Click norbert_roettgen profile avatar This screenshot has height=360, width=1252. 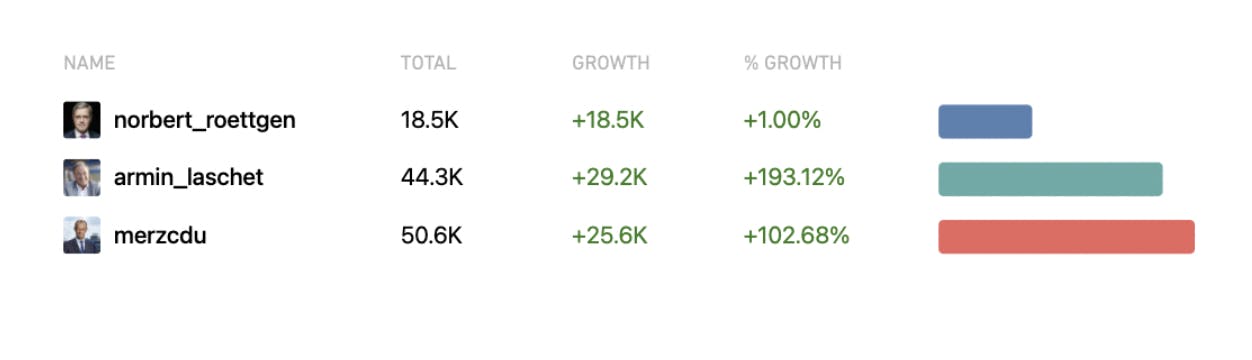[x=82, y=120]
